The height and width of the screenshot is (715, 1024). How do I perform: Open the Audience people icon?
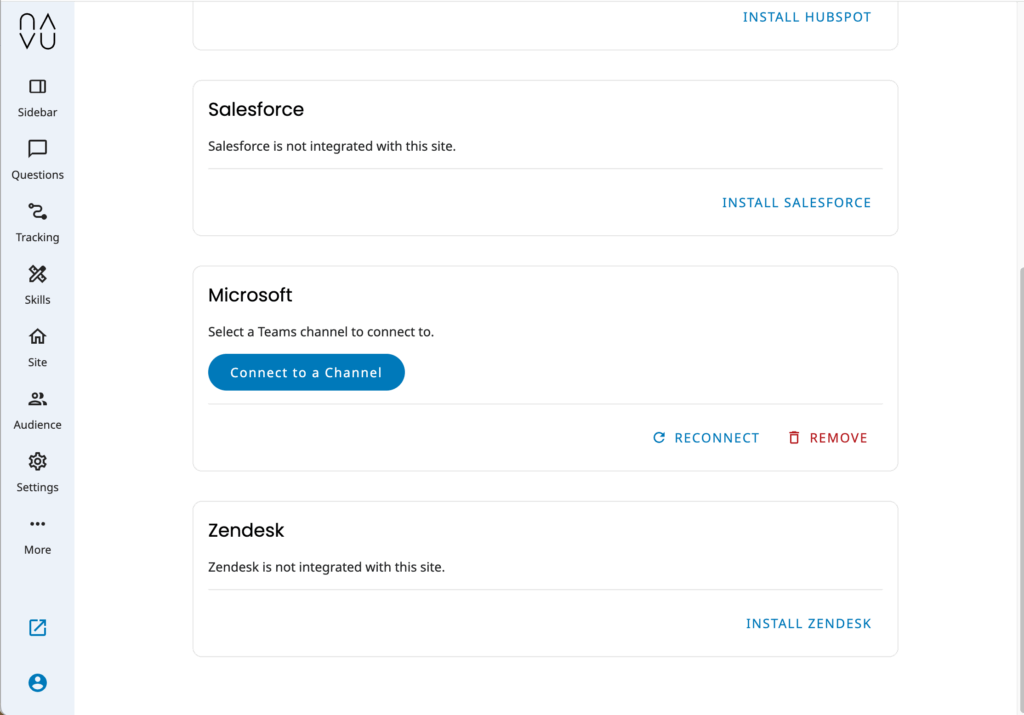(x=37, y=399)
